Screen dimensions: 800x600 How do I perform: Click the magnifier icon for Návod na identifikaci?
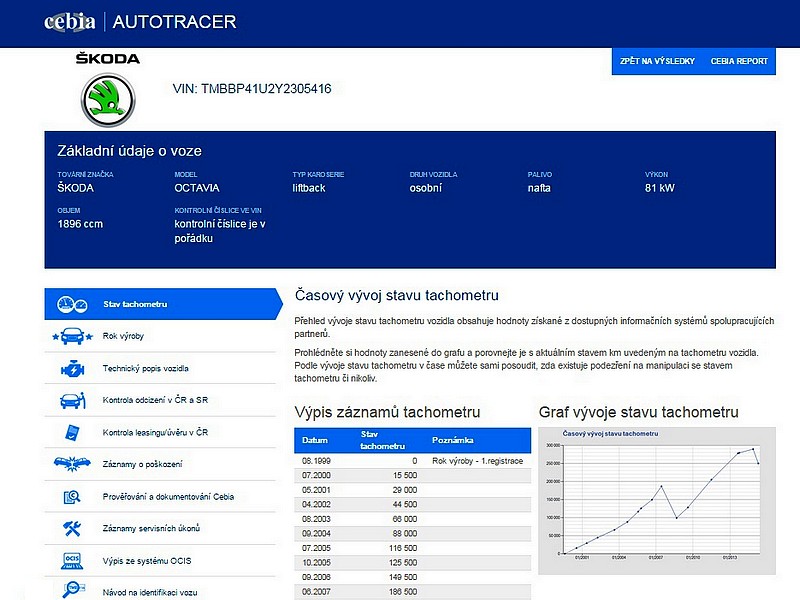pos(73,590)
